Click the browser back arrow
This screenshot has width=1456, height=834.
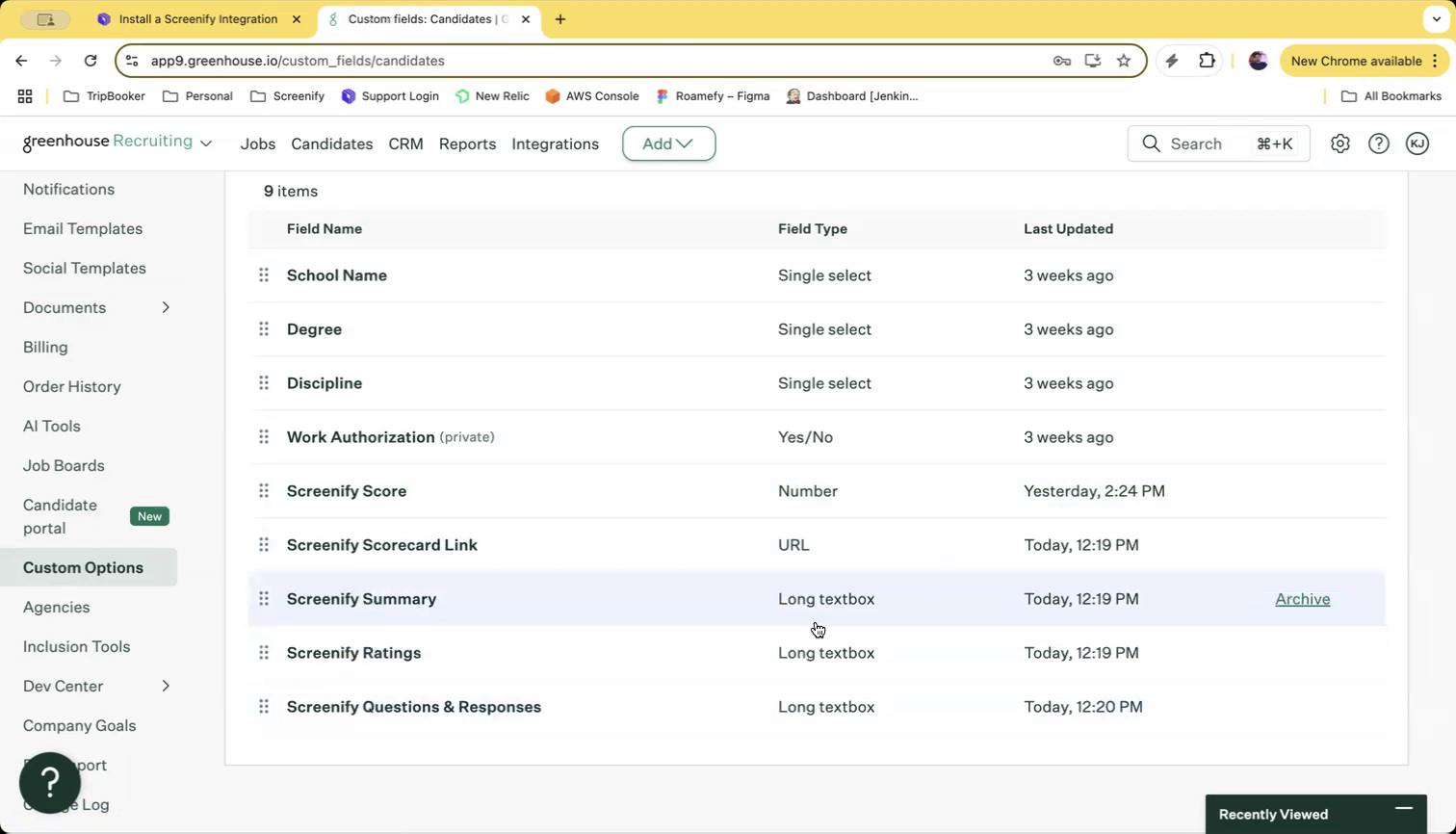tap(21, 61)
